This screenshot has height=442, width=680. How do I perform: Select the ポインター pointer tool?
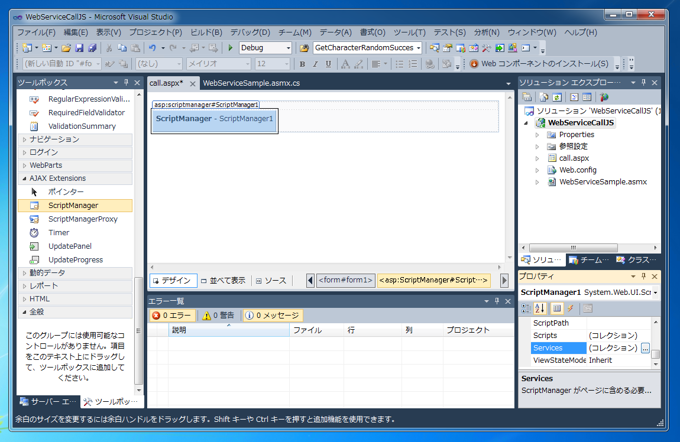(75, 191)
